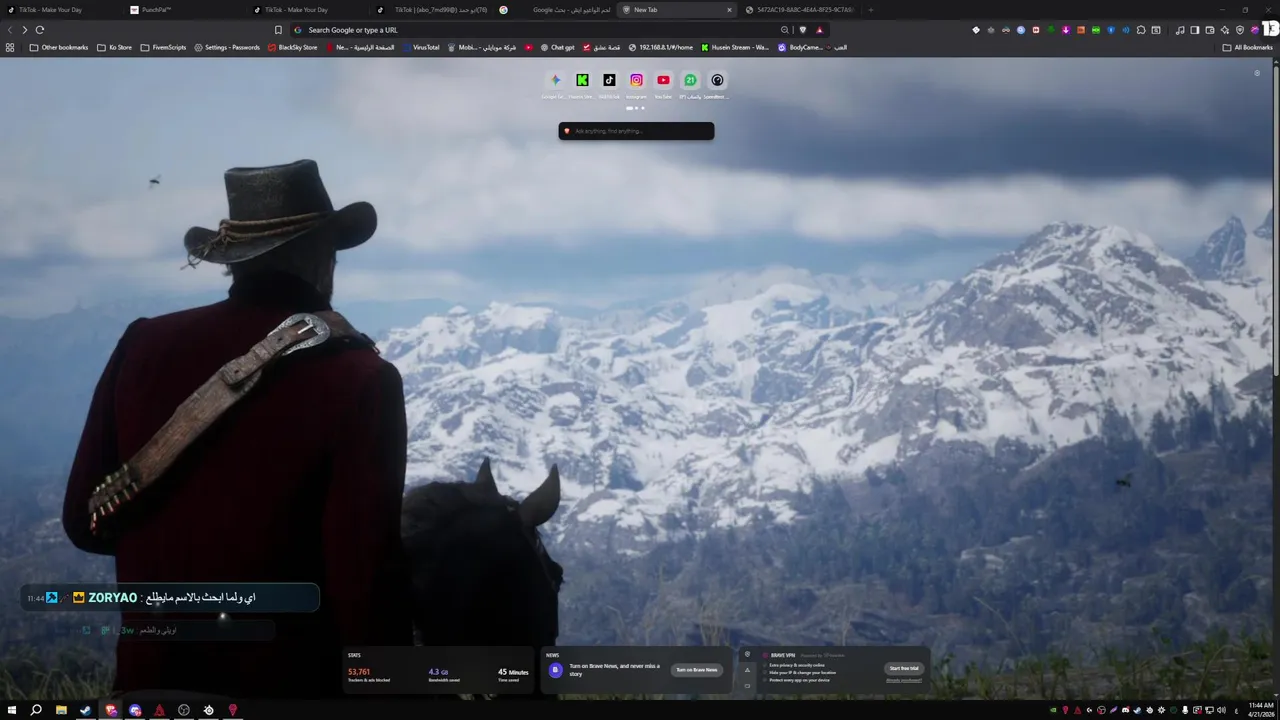Switch to the 5472AC19-BA8C tab
Viewport: 1280px width, 720px height.
[800, 10]
